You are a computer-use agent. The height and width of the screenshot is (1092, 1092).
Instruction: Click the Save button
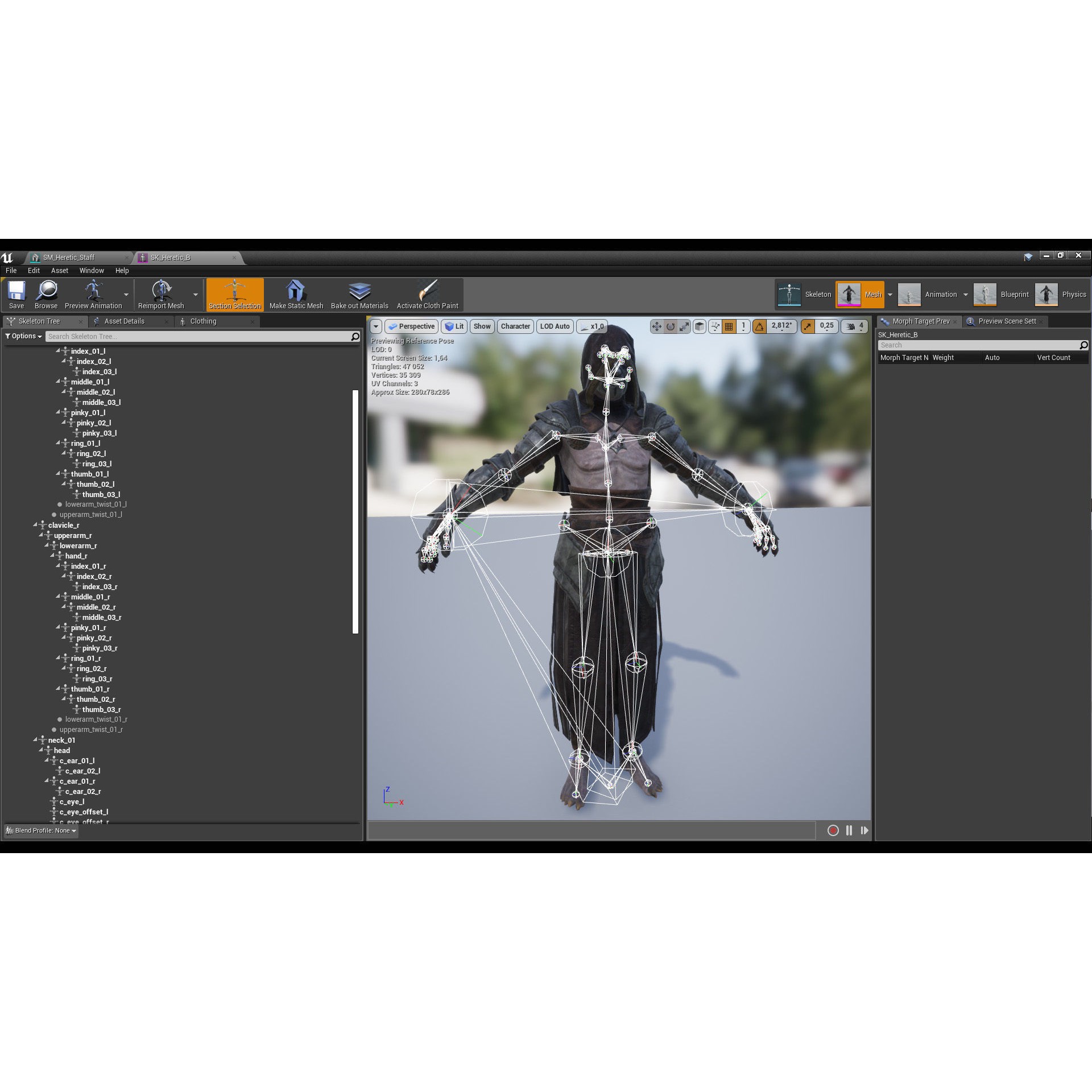tap(16, 294)
